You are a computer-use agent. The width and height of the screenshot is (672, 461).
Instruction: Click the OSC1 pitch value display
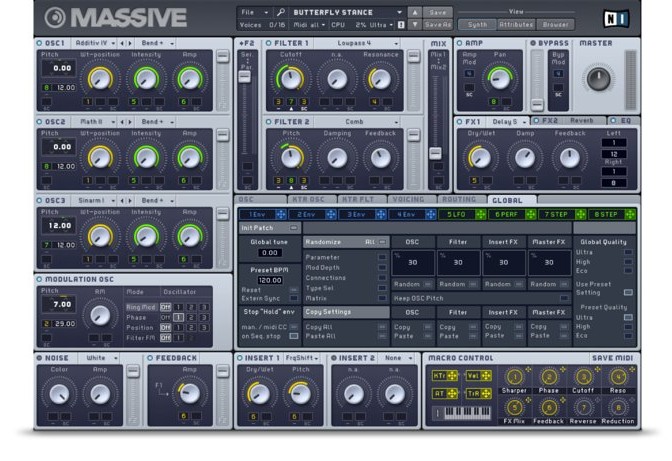[x=59, y=68]
